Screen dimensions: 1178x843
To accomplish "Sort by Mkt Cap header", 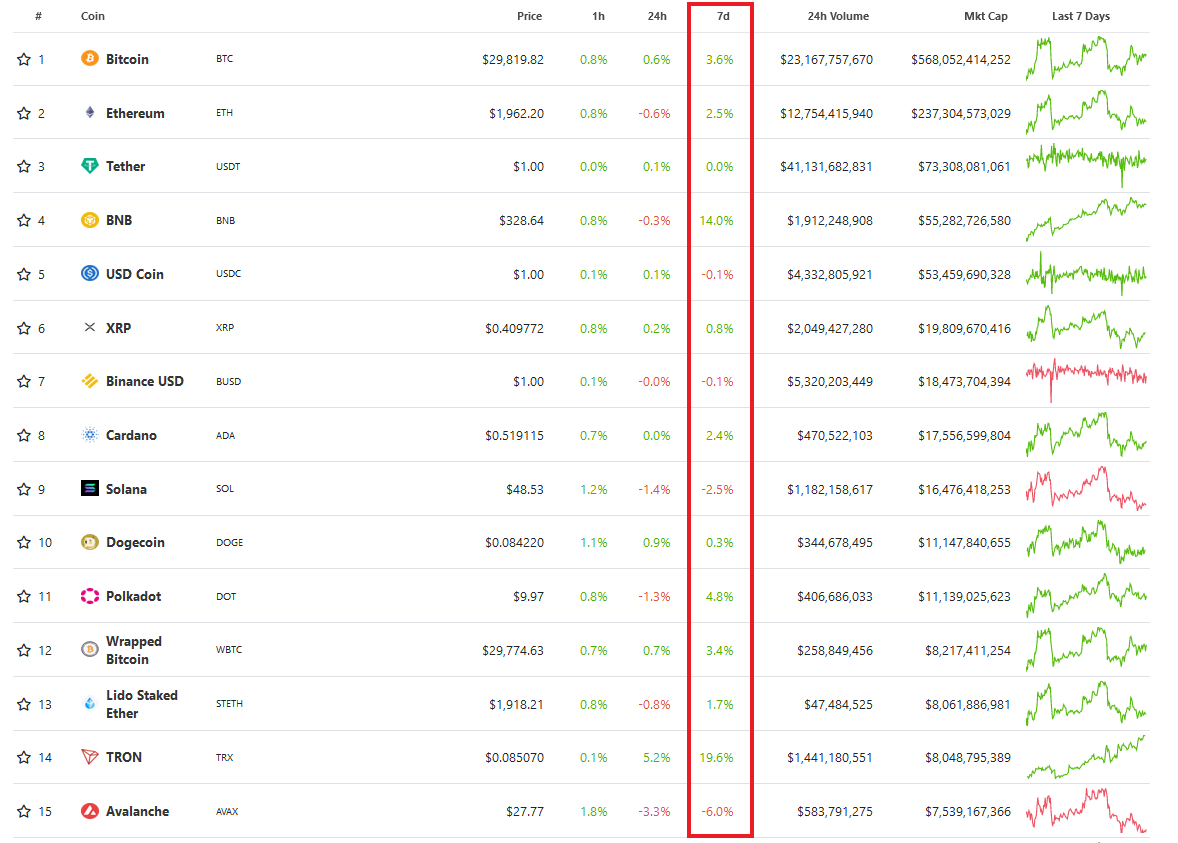I will (986, 16).
